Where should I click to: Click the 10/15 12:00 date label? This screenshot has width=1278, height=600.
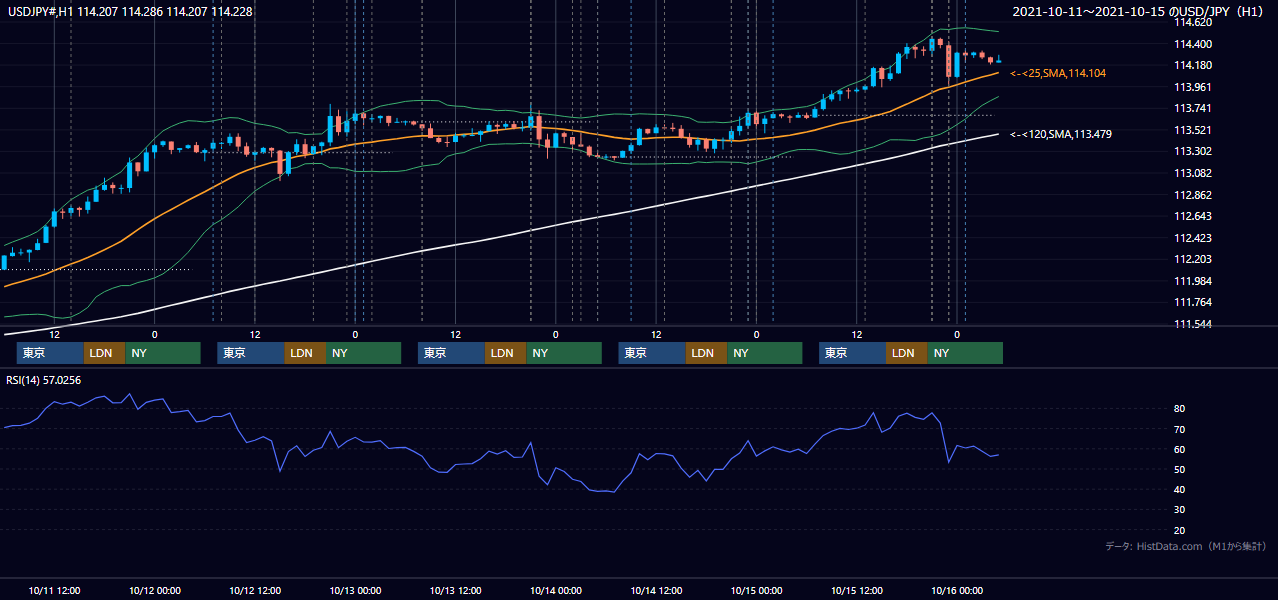click(x=857, y=590)
